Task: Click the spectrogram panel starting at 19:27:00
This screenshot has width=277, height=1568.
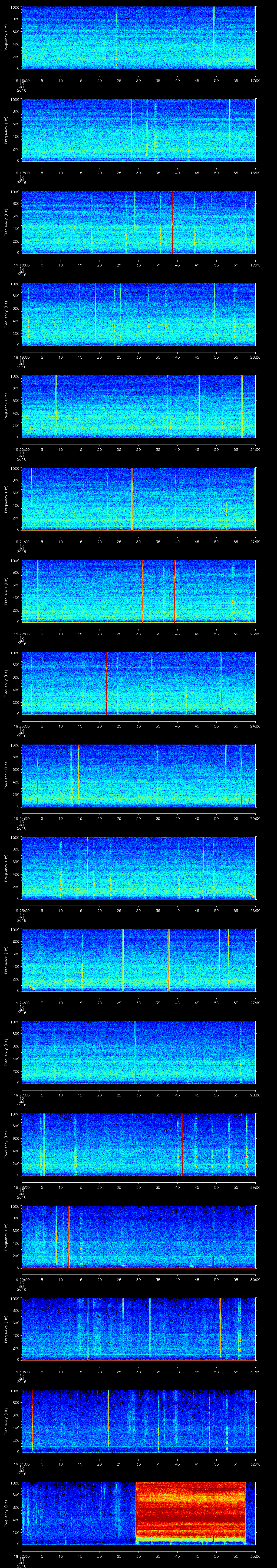Action: click(x=138, y=1052)
